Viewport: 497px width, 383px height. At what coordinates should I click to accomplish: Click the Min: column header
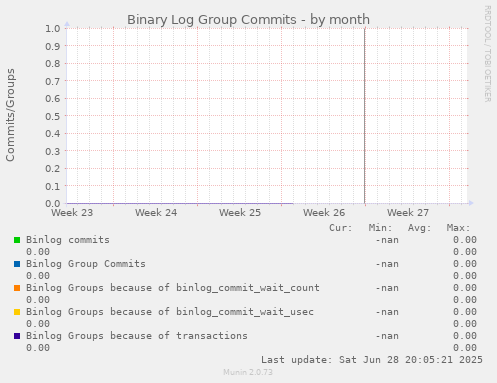[380, 228]
